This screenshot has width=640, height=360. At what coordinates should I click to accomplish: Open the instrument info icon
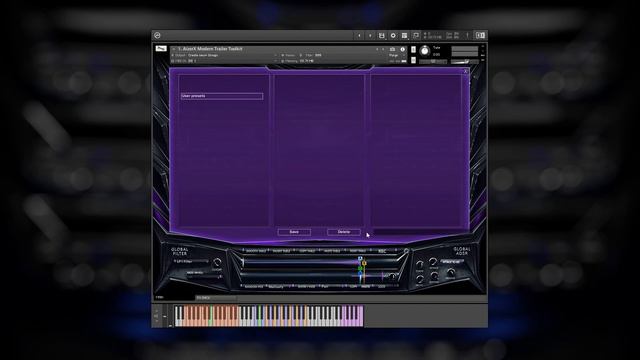click(x=402, y=49)
